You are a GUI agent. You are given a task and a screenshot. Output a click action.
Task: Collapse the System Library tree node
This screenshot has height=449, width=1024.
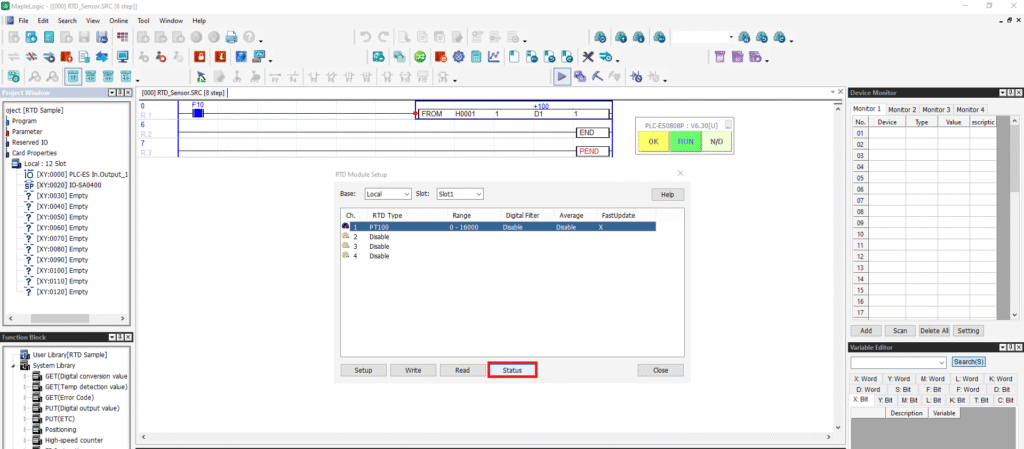tap(14, 366)
